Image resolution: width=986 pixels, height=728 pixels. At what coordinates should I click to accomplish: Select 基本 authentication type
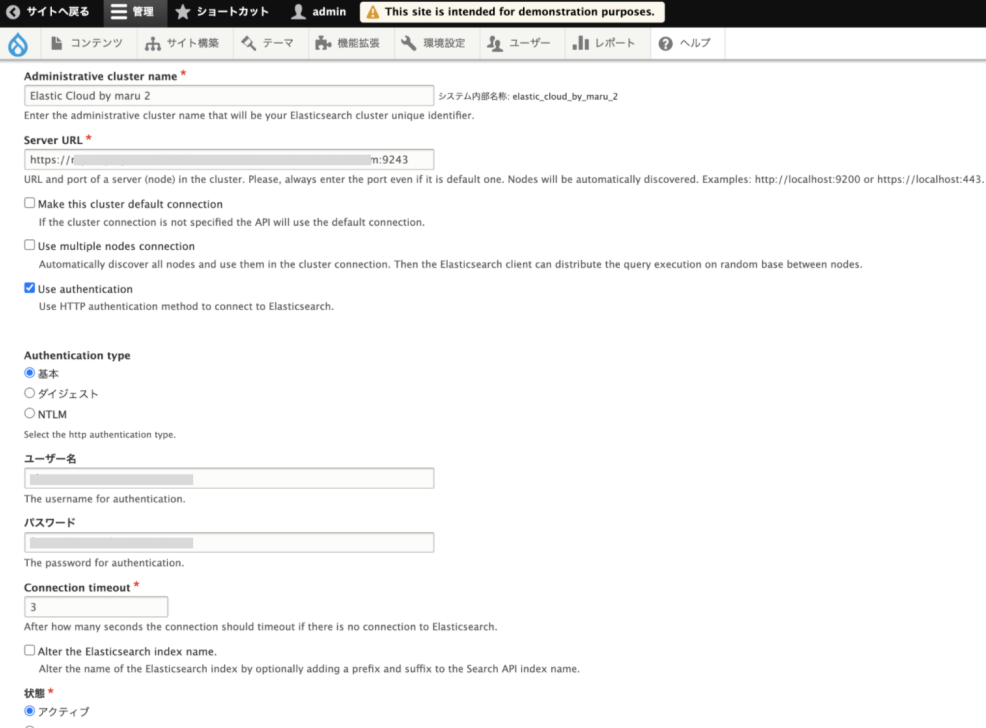click(x=30, y=373)
